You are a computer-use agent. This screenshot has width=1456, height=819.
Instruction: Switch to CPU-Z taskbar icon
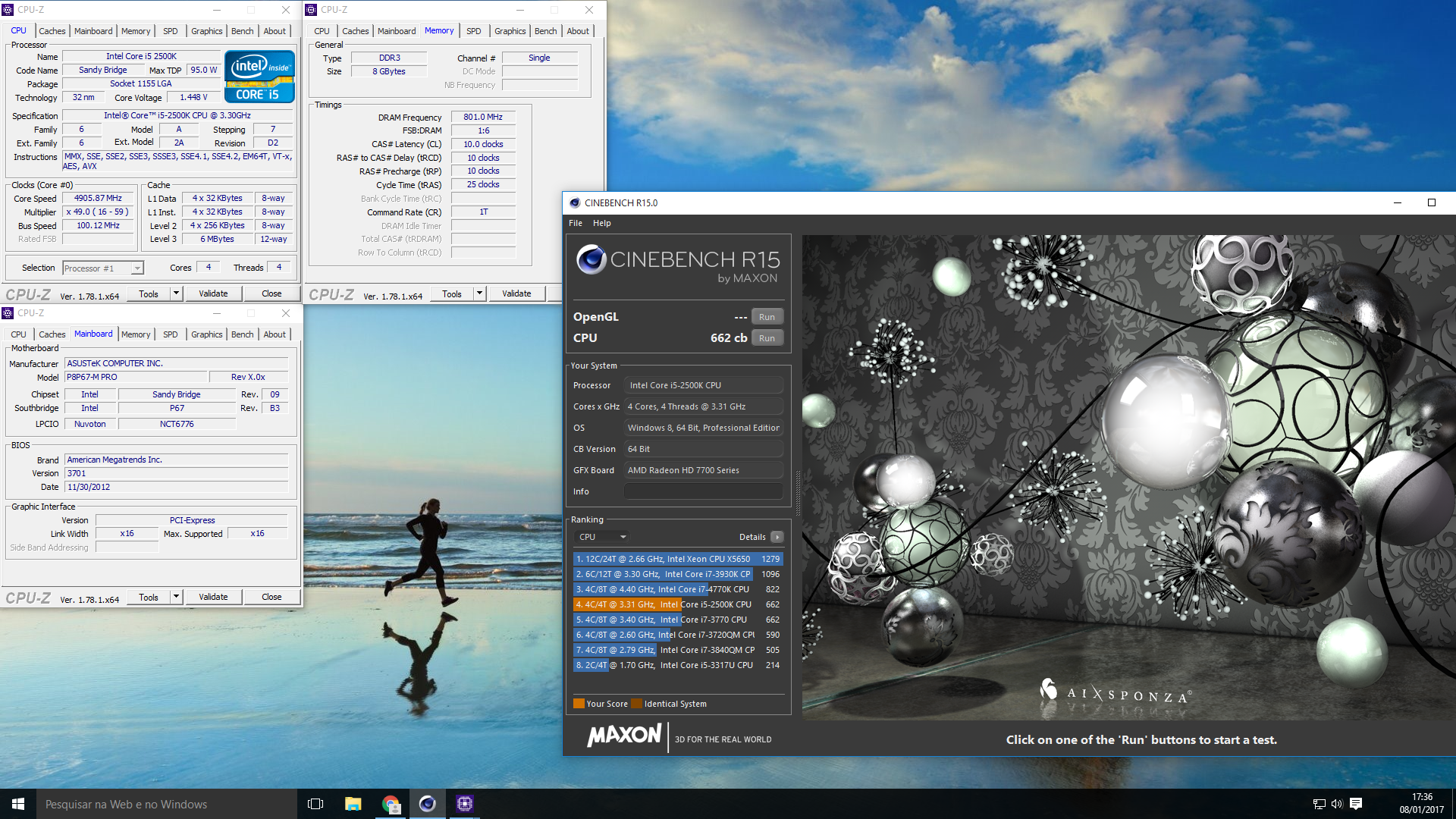(465, 804)
